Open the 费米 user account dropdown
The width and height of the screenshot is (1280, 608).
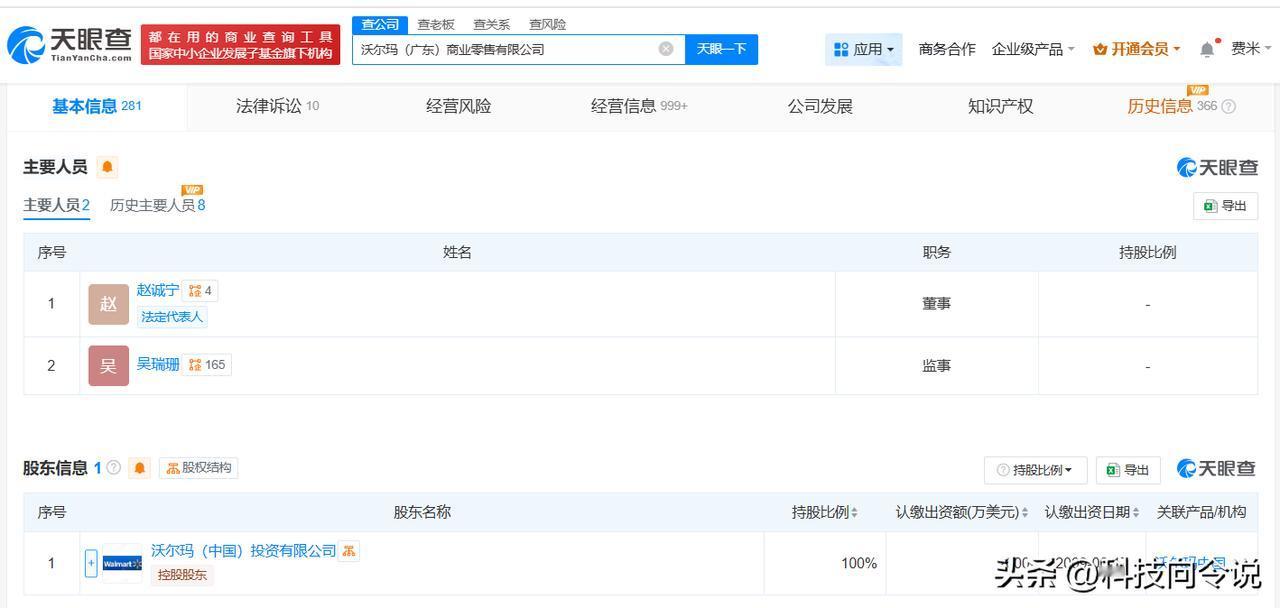click(x=1251, y=48)
